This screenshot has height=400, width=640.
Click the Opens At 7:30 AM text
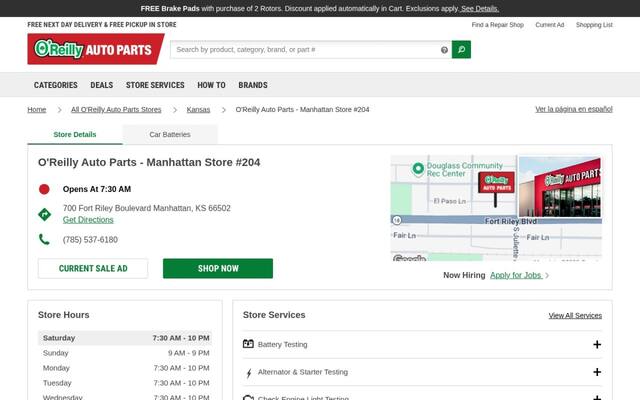97,189
